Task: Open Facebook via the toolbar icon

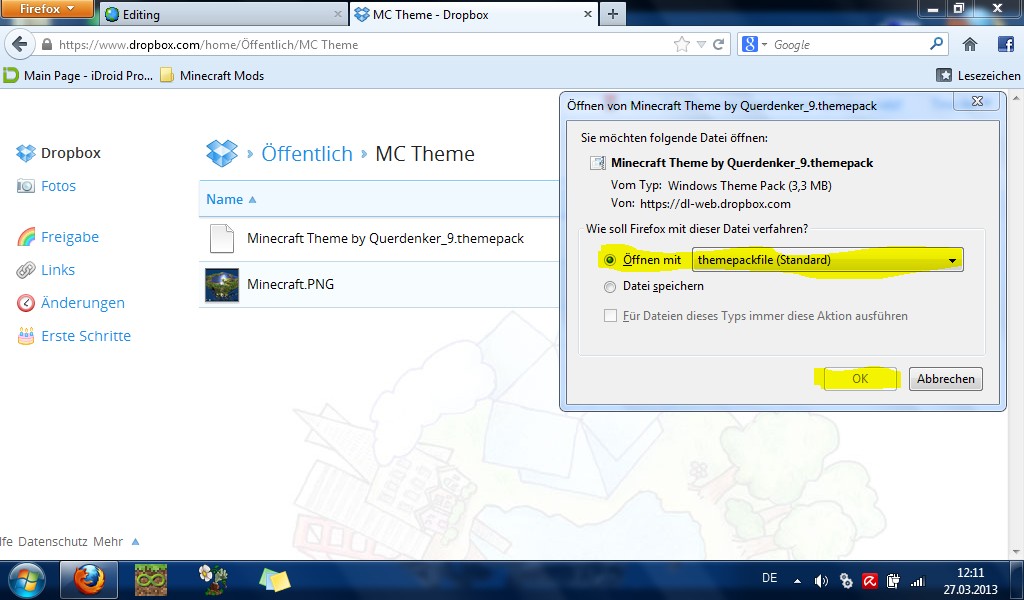Action: point(1005,44)
